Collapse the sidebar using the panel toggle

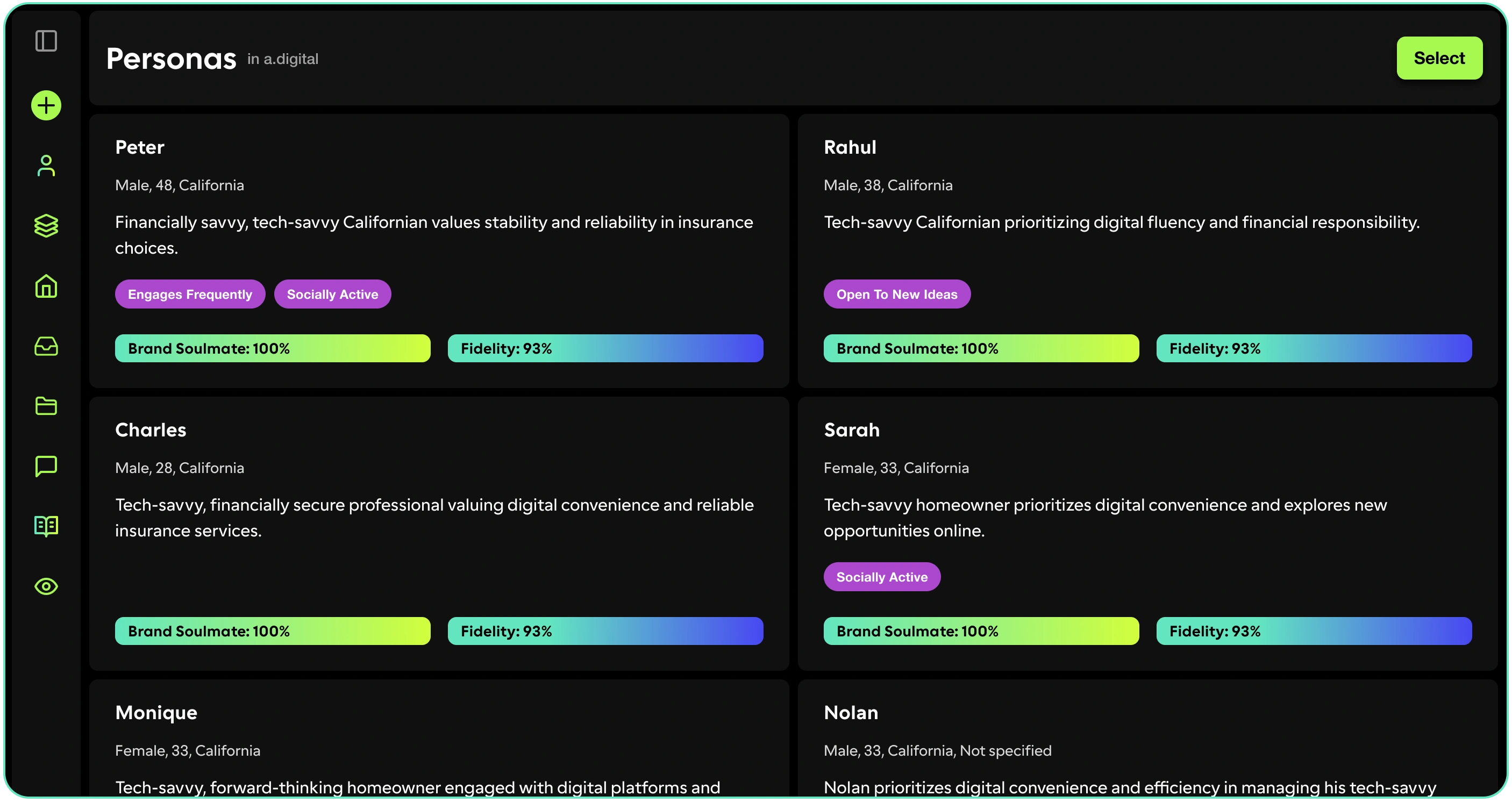47,41
